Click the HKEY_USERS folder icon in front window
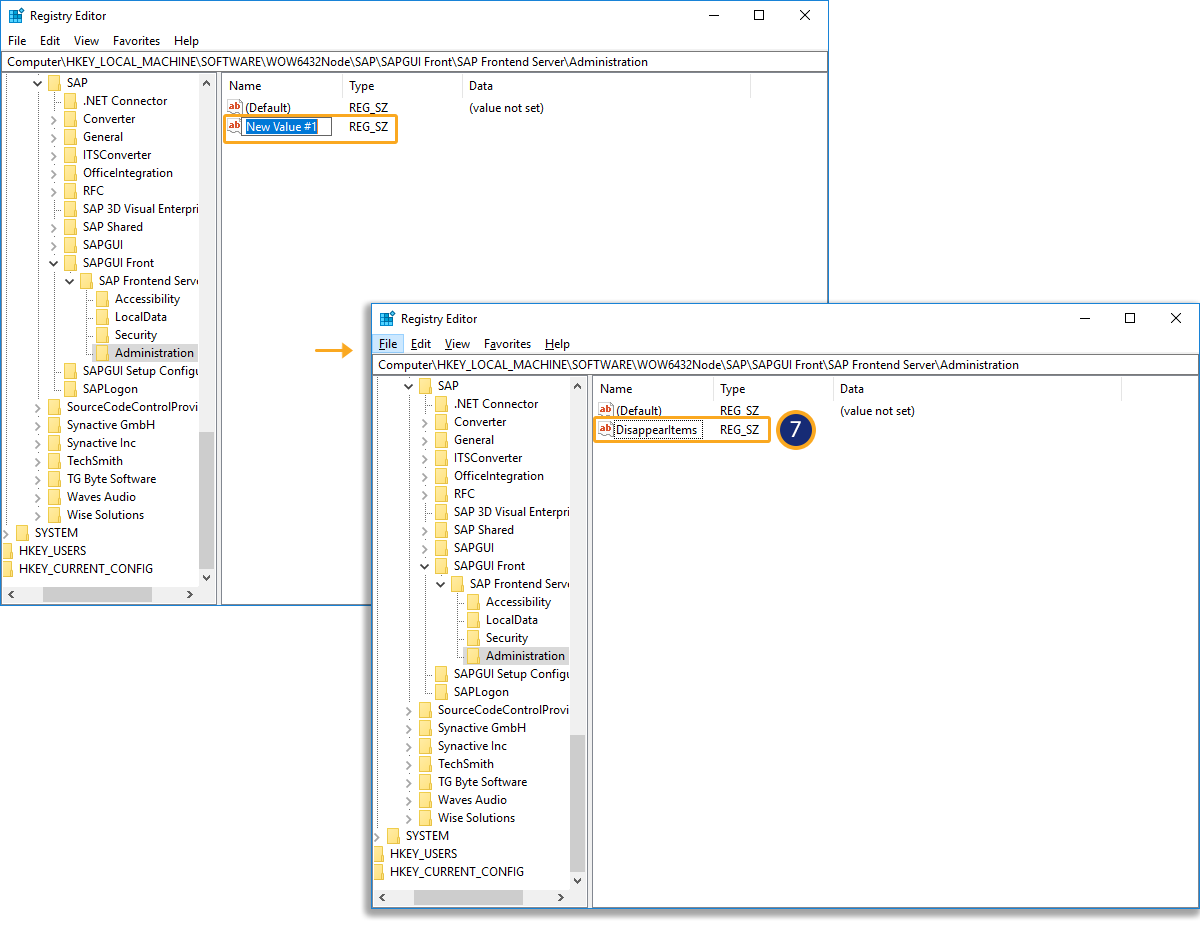1200x930 pixels. click(x=379, y=854)
